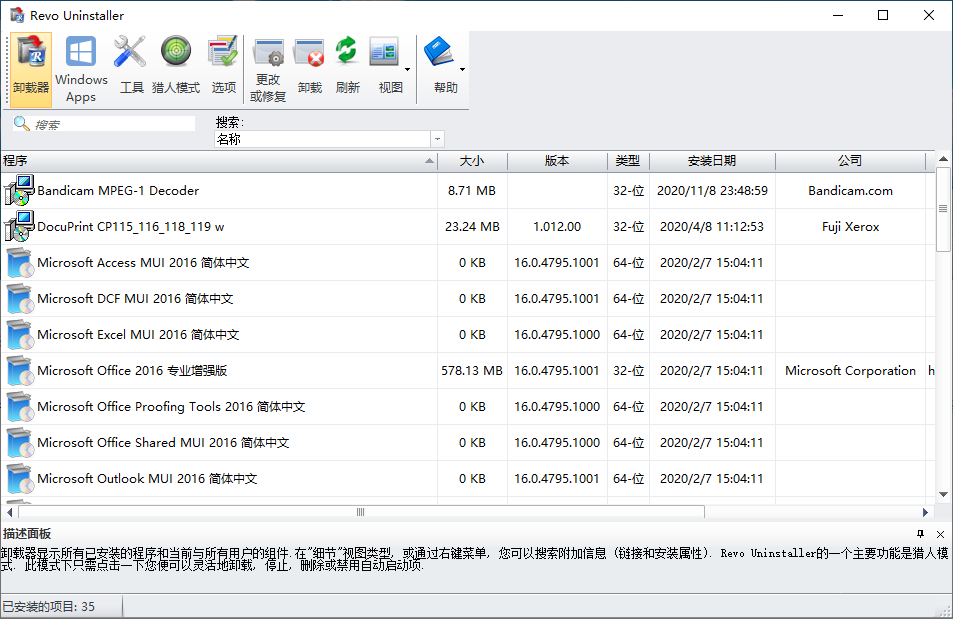Image resolution: width=953 pixels, height=619 pixels.
Task: Sort by 安装日期 column header
Action: 712,161
